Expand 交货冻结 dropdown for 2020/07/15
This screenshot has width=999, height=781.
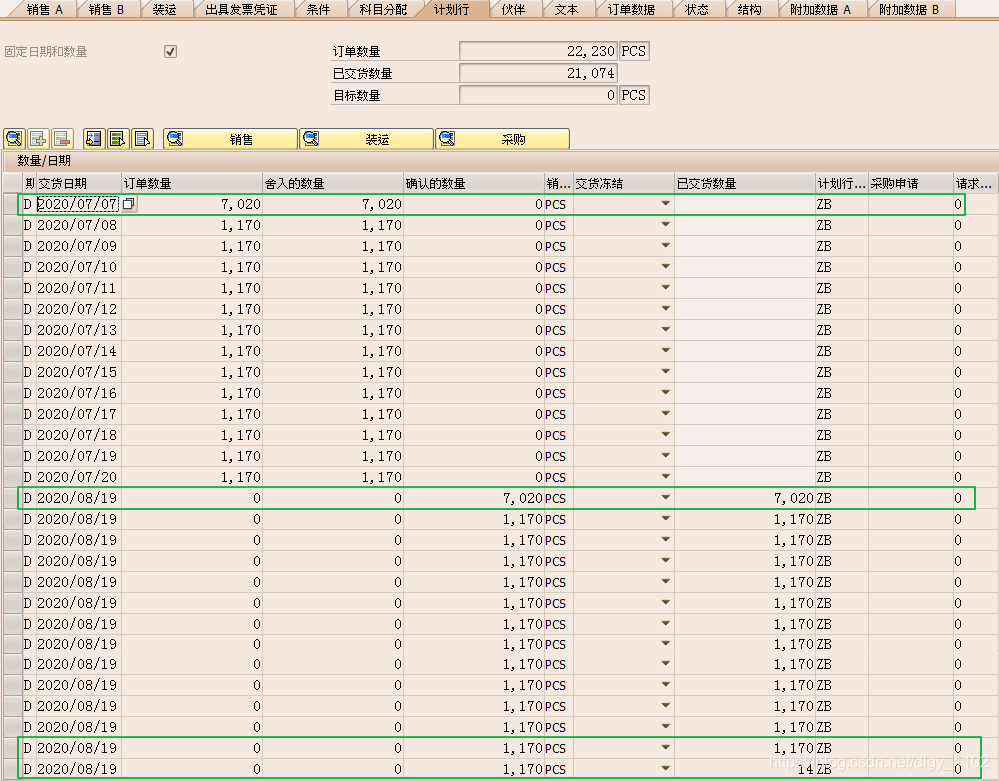(x=665, y=372)
